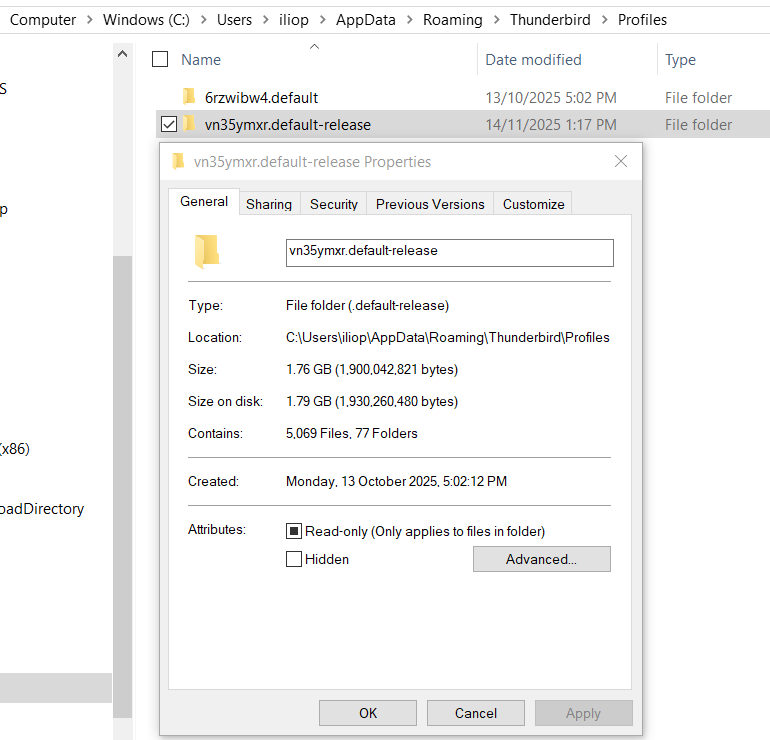Enable the Hidden attribute checkbox

pyautogui.click(x=294, y=559)
